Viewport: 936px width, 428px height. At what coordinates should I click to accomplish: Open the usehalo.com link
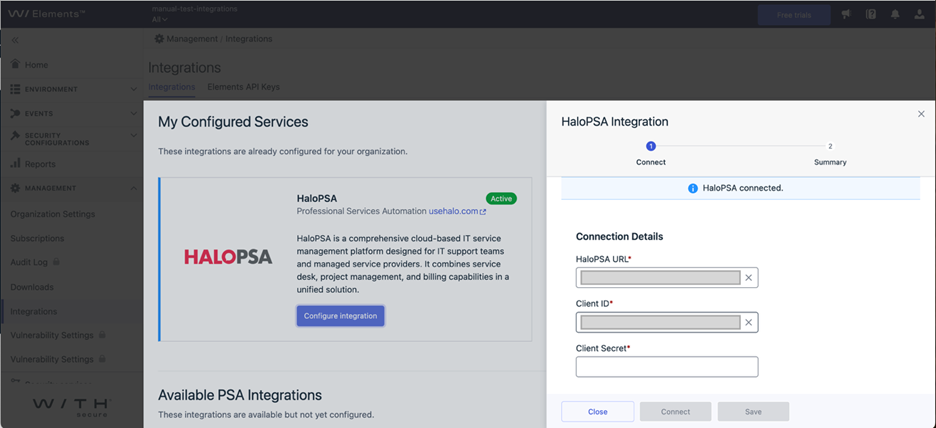(454, 211)
